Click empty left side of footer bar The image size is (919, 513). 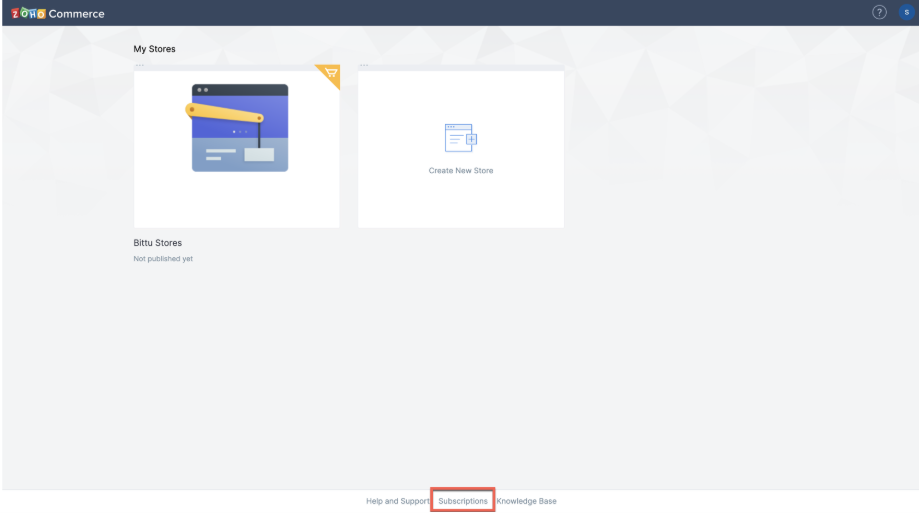tap(150, 500)
